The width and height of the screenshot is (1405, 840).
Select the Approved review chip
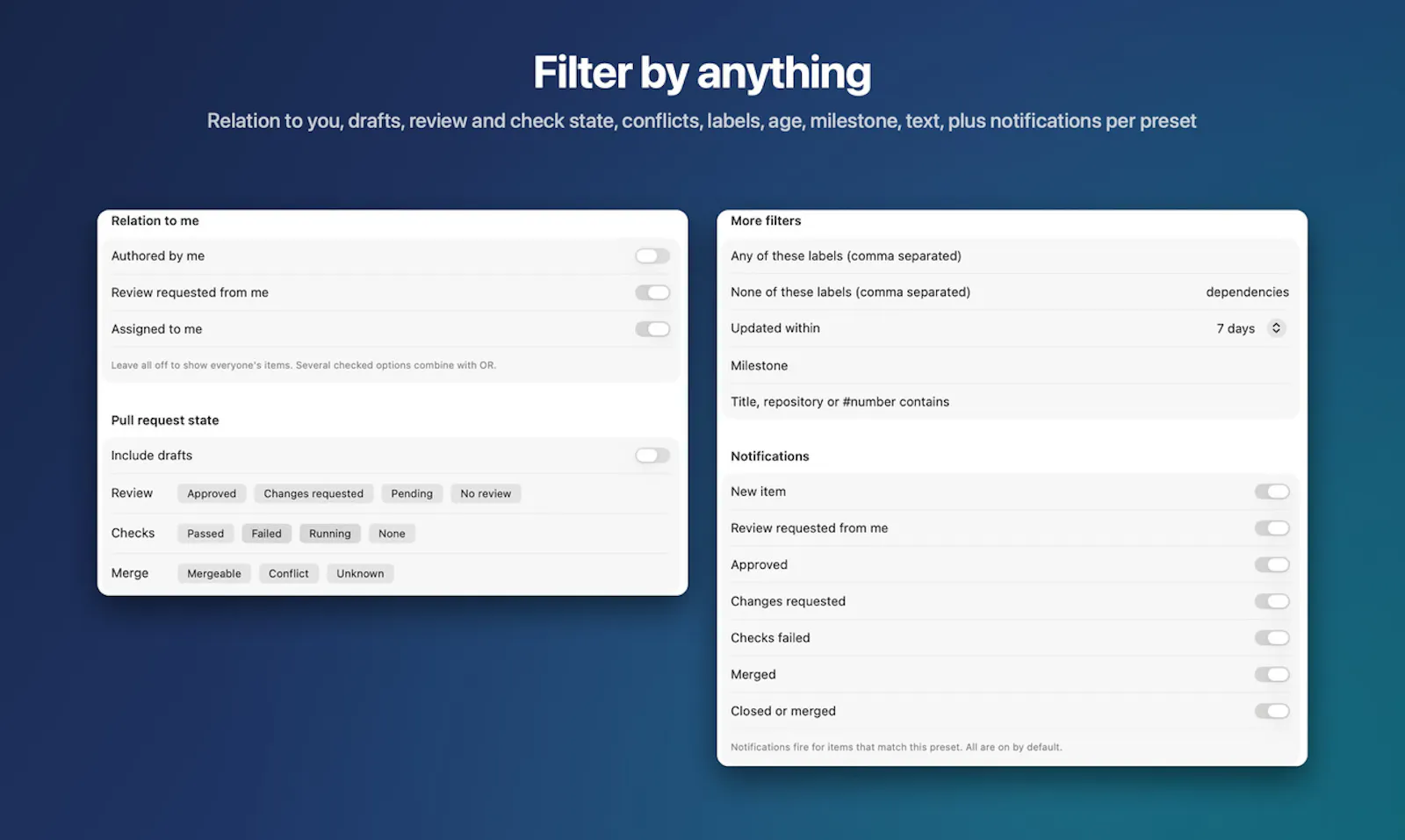click(212, 493)
